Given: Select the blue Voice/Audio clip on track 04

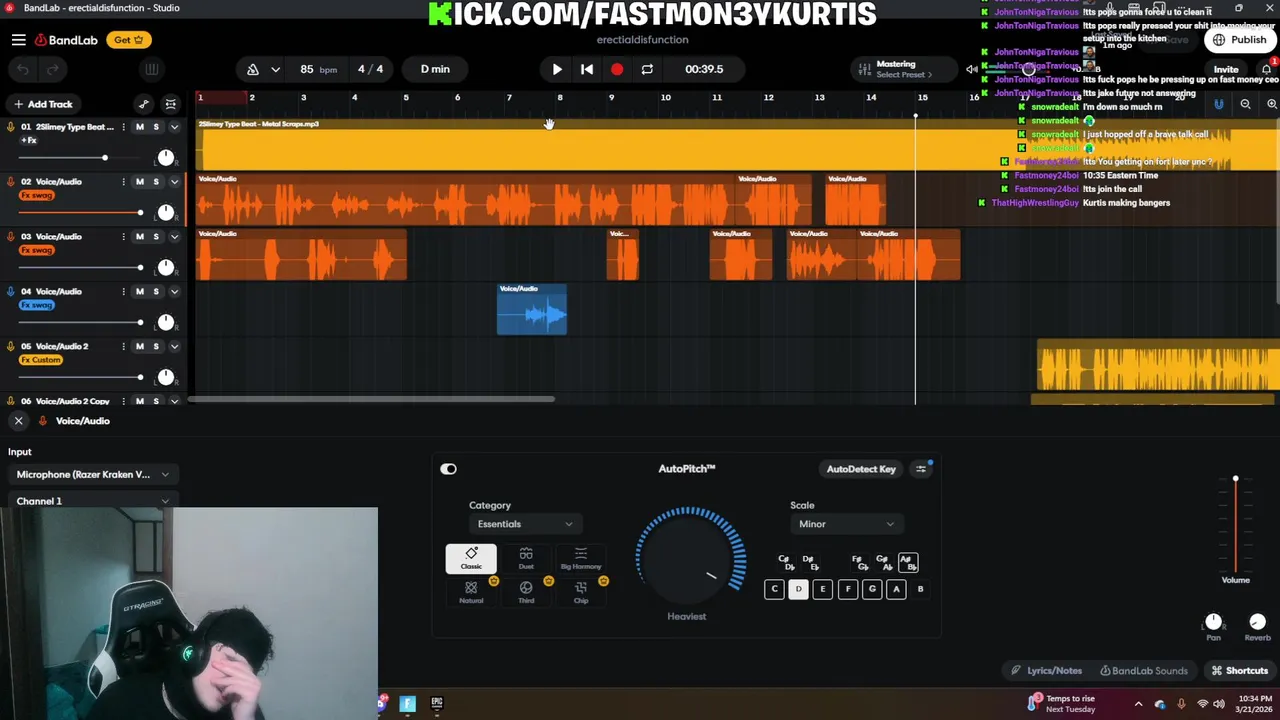Looking at the screenshot, I should [x=532, y=309].
